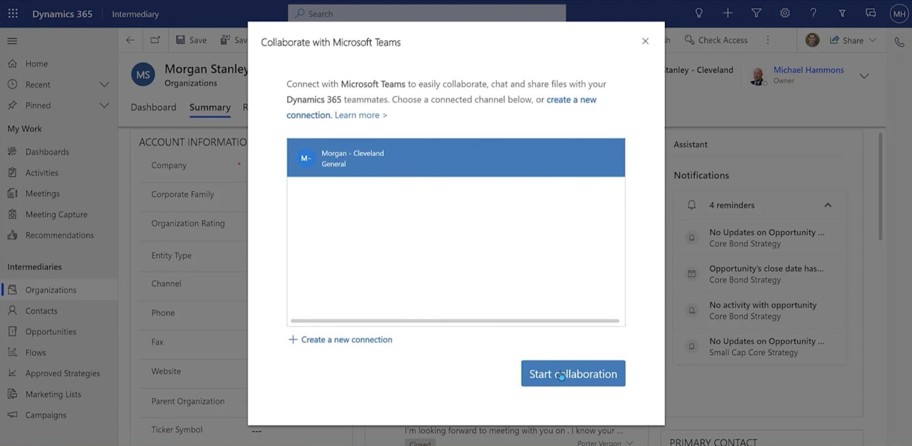Click the page vertical scrollbar

click(x=880, y=186)
